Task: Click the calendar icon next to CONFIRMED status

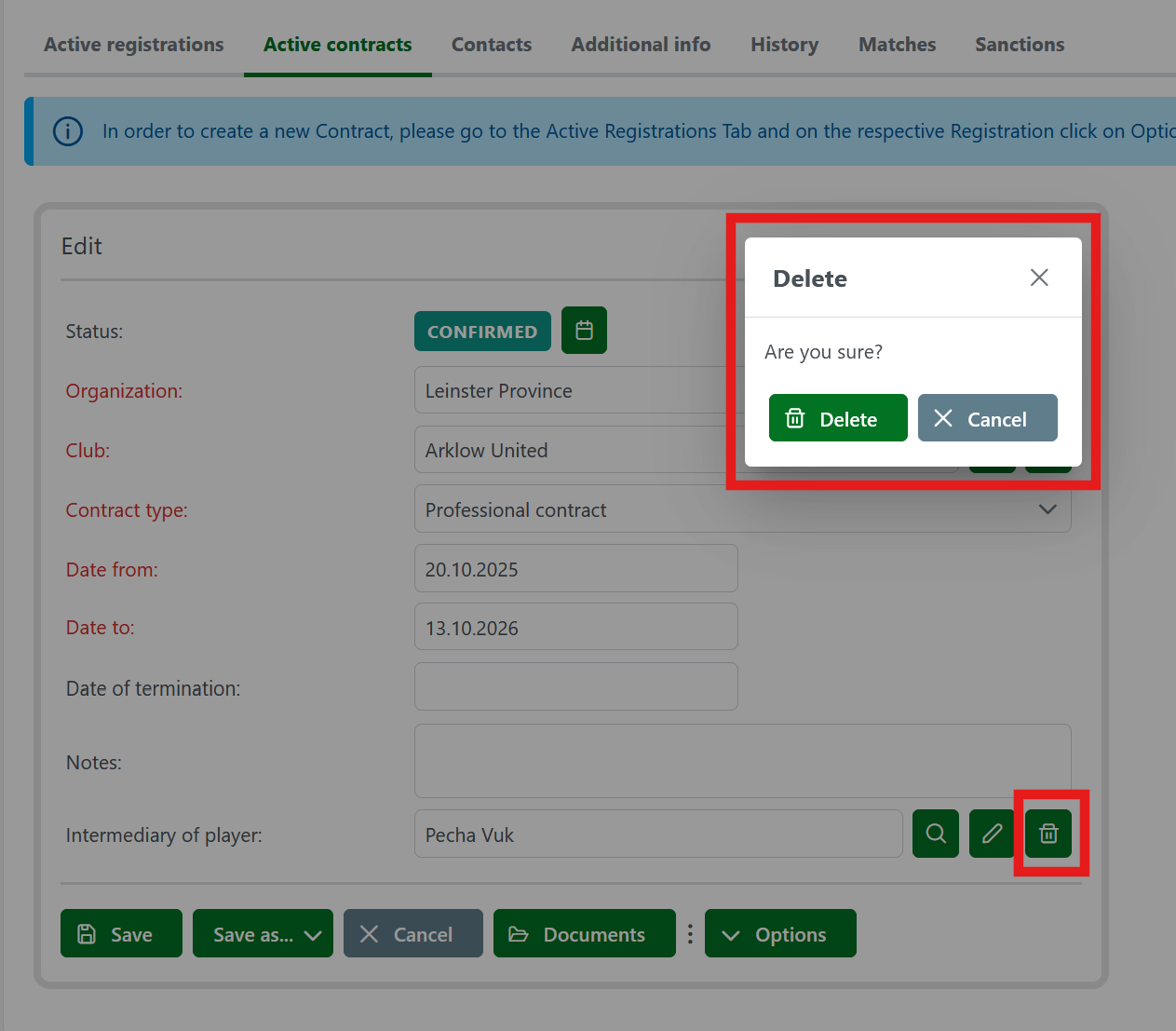Action: [584, 331]
